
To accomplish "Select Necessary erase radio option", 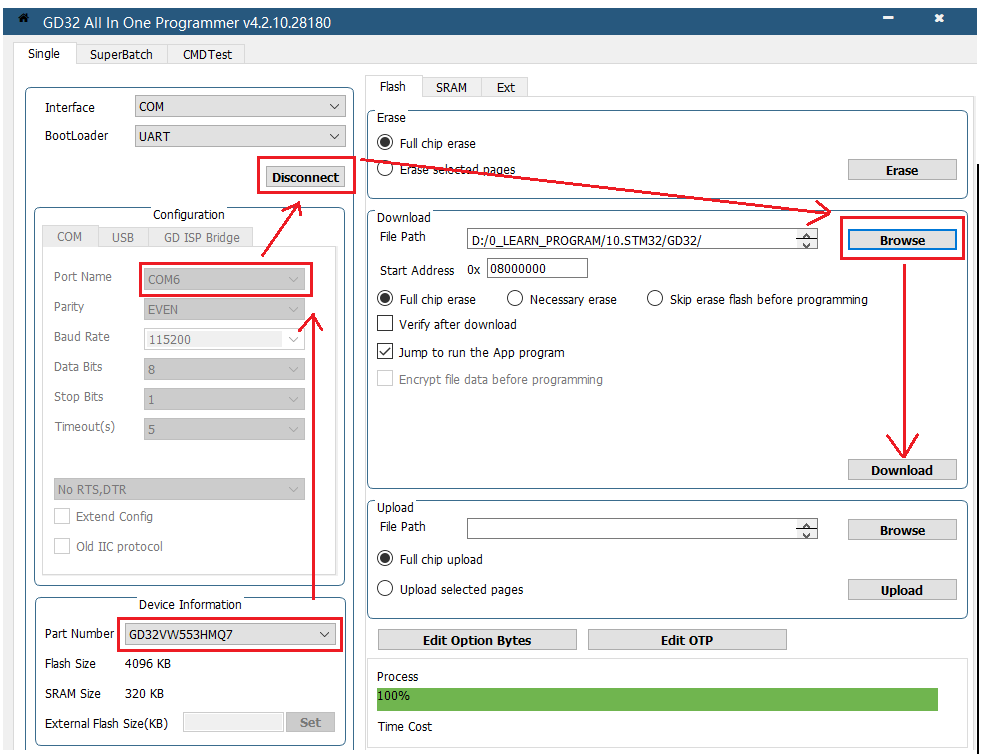I will 515,299.
